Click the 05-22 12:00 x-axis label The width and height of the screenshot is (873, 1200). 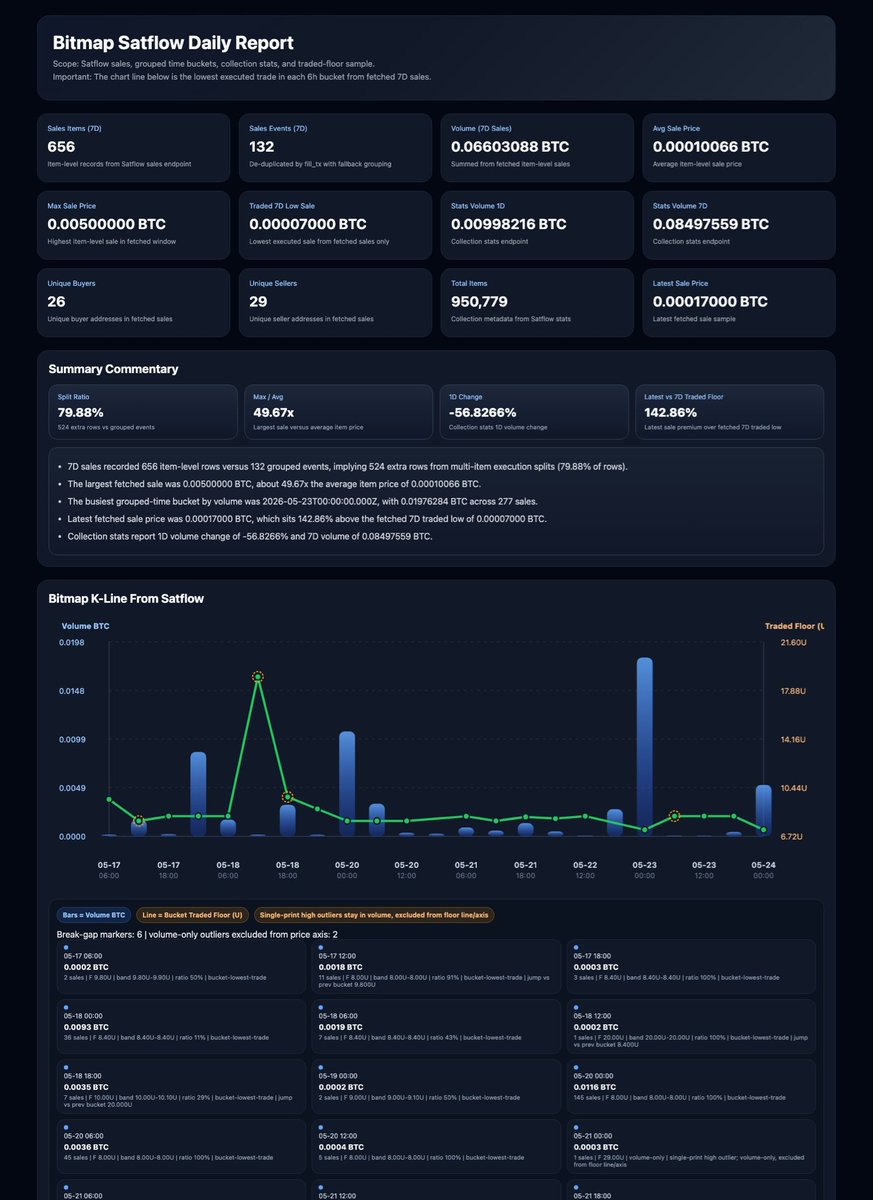[585, 869]
